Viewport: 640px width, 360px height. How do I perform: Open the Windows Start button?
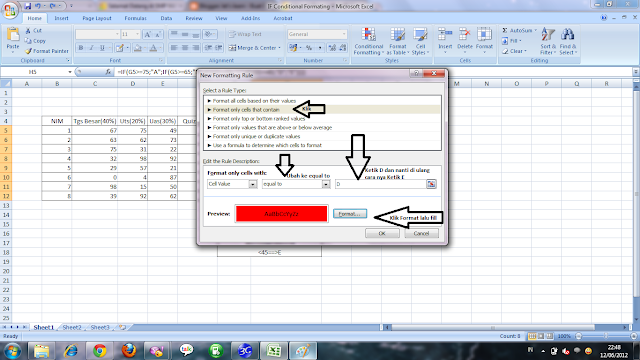click(x=12, y=351)
